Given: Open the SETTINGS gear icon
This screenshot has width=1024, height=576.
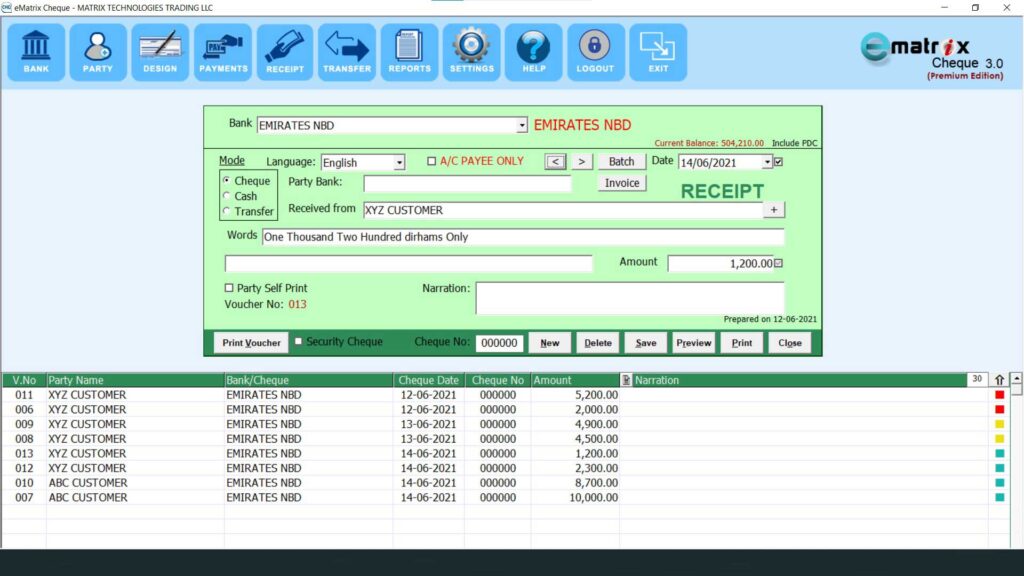Looking at the screenshot, I should [471, 51].
